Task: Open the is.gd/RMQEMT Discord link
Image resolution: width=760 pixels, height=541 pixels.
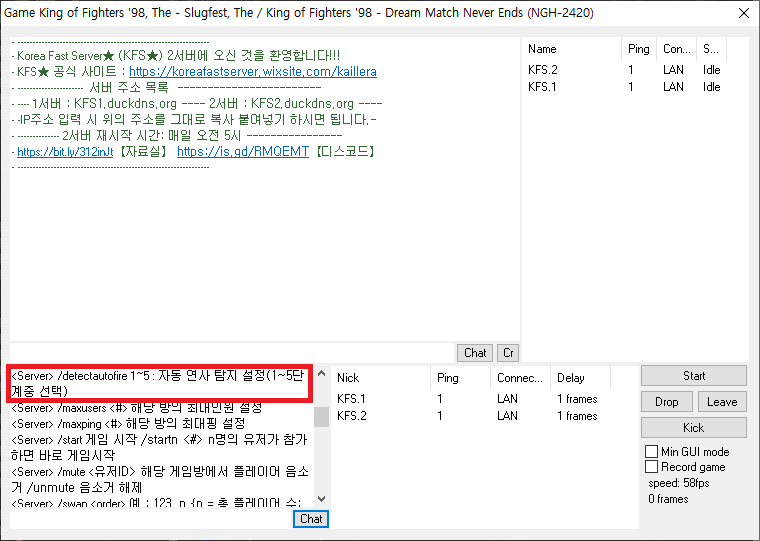Action: point(243,152)
